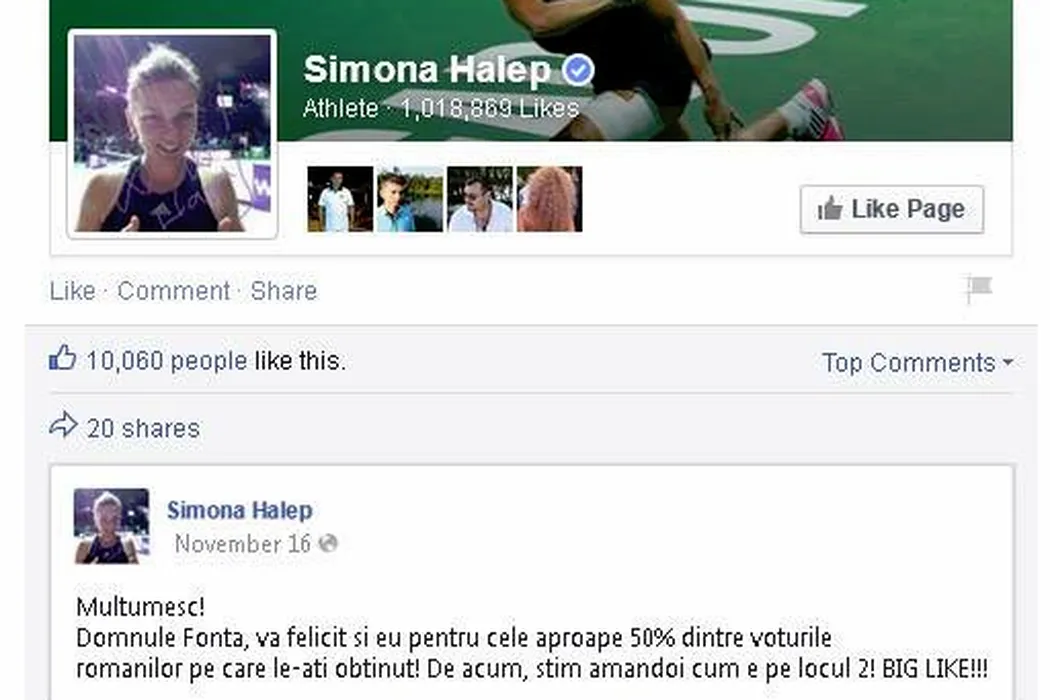
Task: Click the Comment link under the page card
Action: click(173, 291)
